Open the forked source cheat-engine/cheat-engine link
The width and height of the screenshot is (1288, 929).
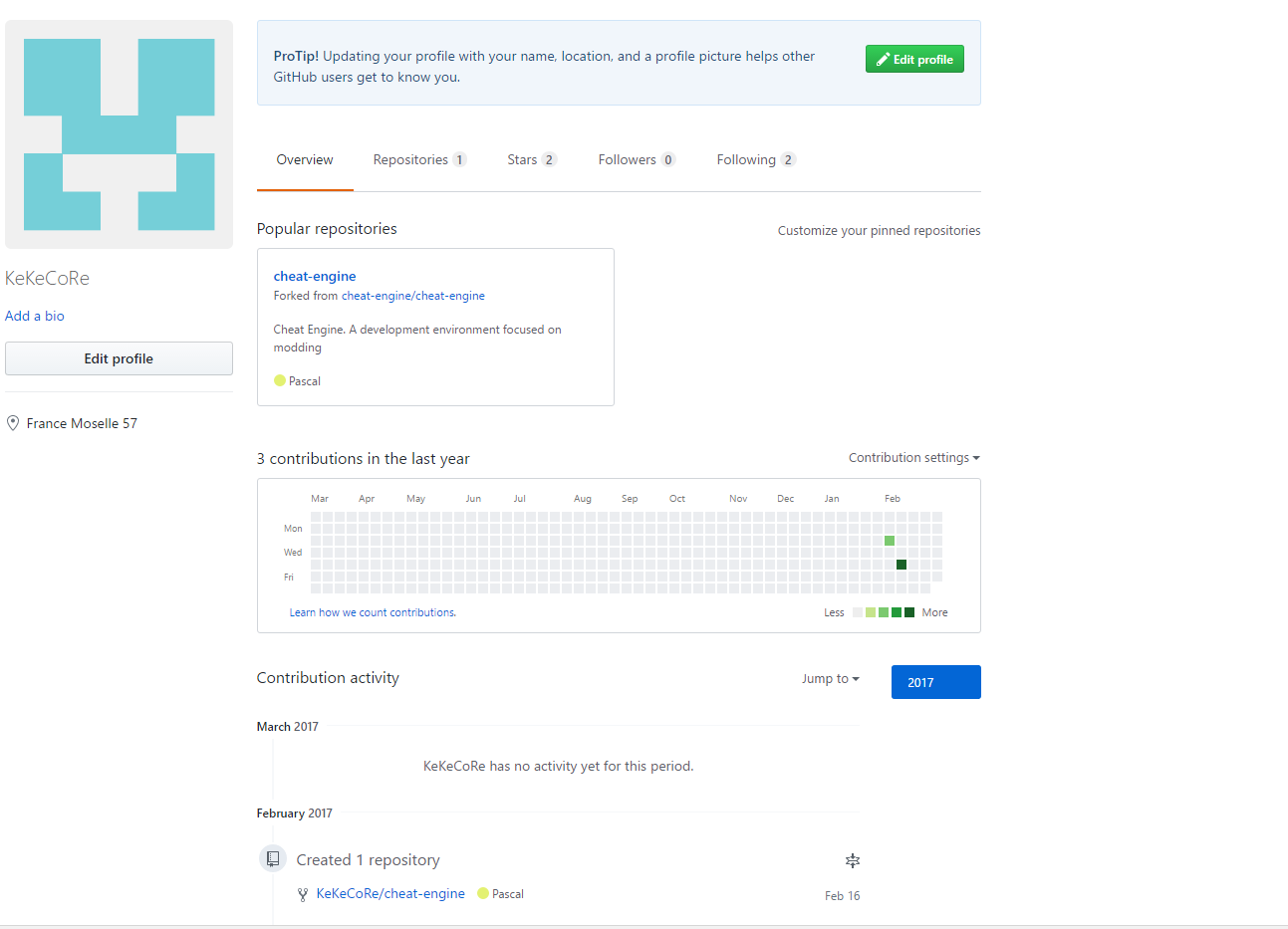tap(413, 296)
